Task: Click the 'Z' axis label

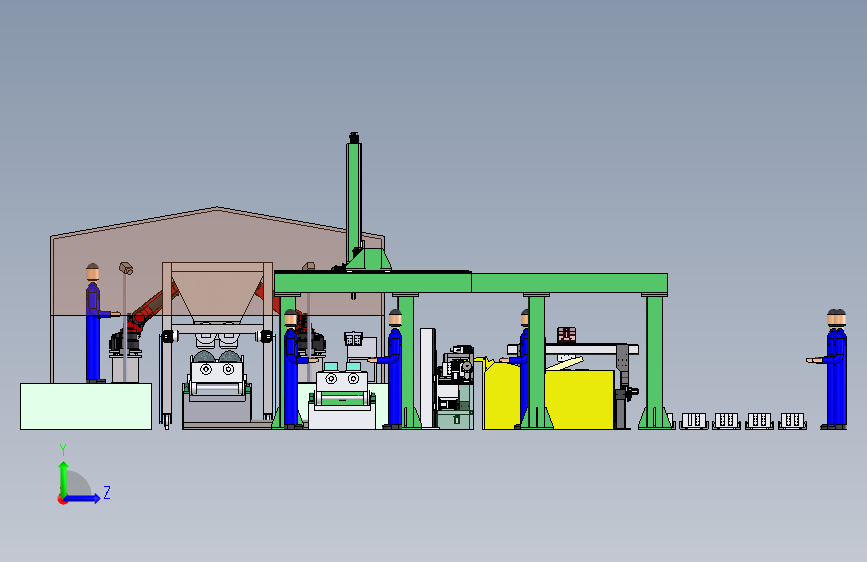Action: [x=107, y=492]
